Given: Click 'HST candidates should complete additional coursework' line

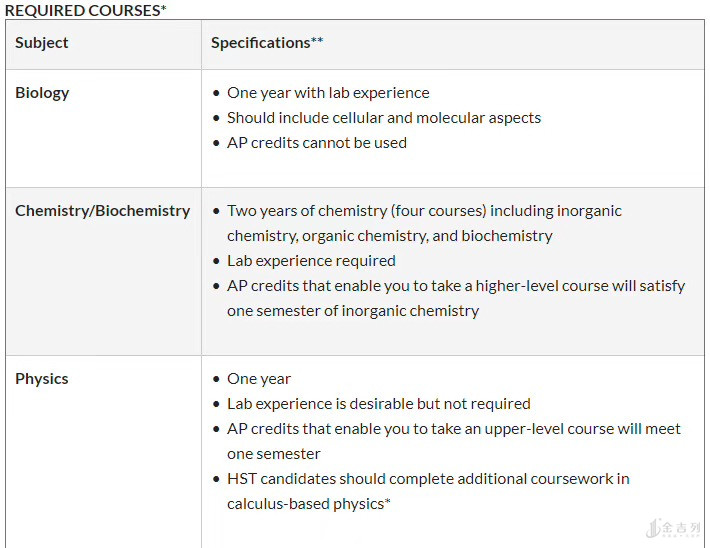Looking at the screenshot, I should coord(428,479).
